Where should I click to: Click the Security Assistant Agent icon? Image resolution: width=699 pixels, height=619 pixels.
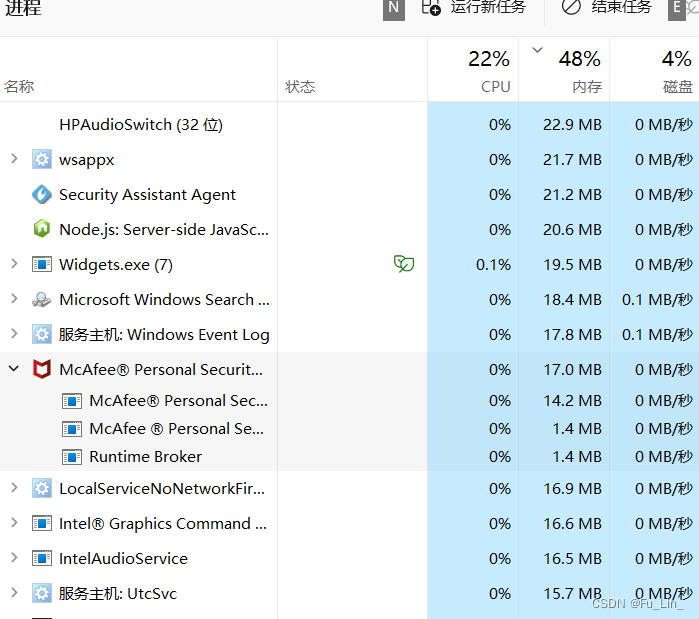click(x=42, y=195)
